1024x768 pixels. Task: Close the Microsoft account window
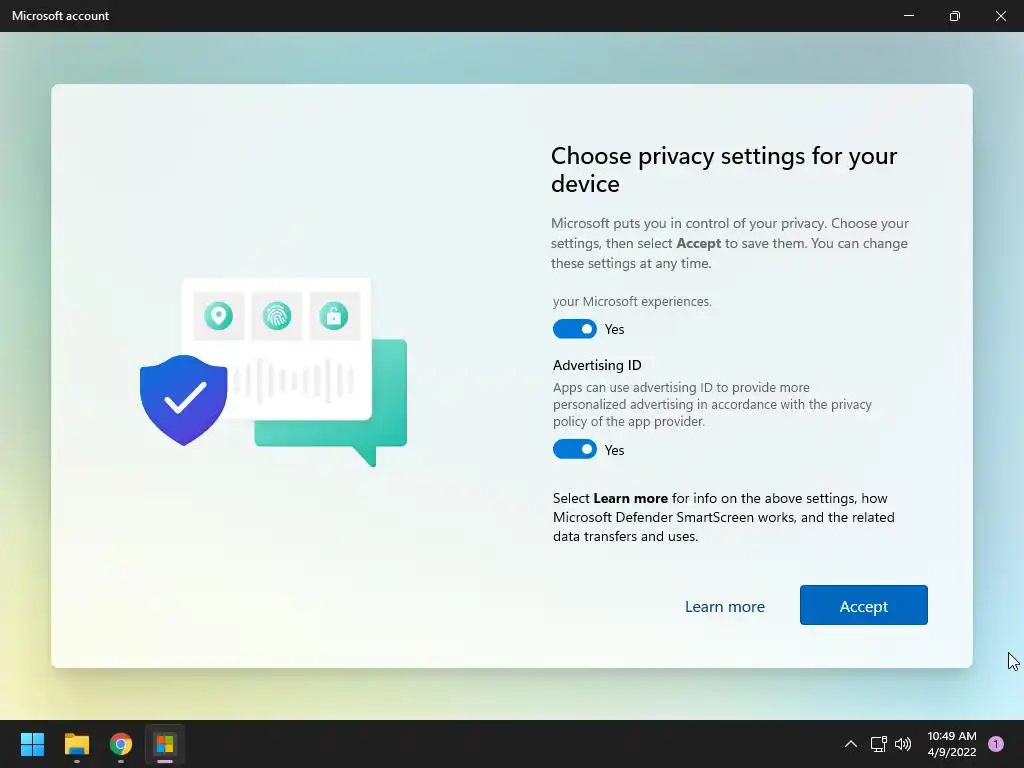(x=1000, y=16)
